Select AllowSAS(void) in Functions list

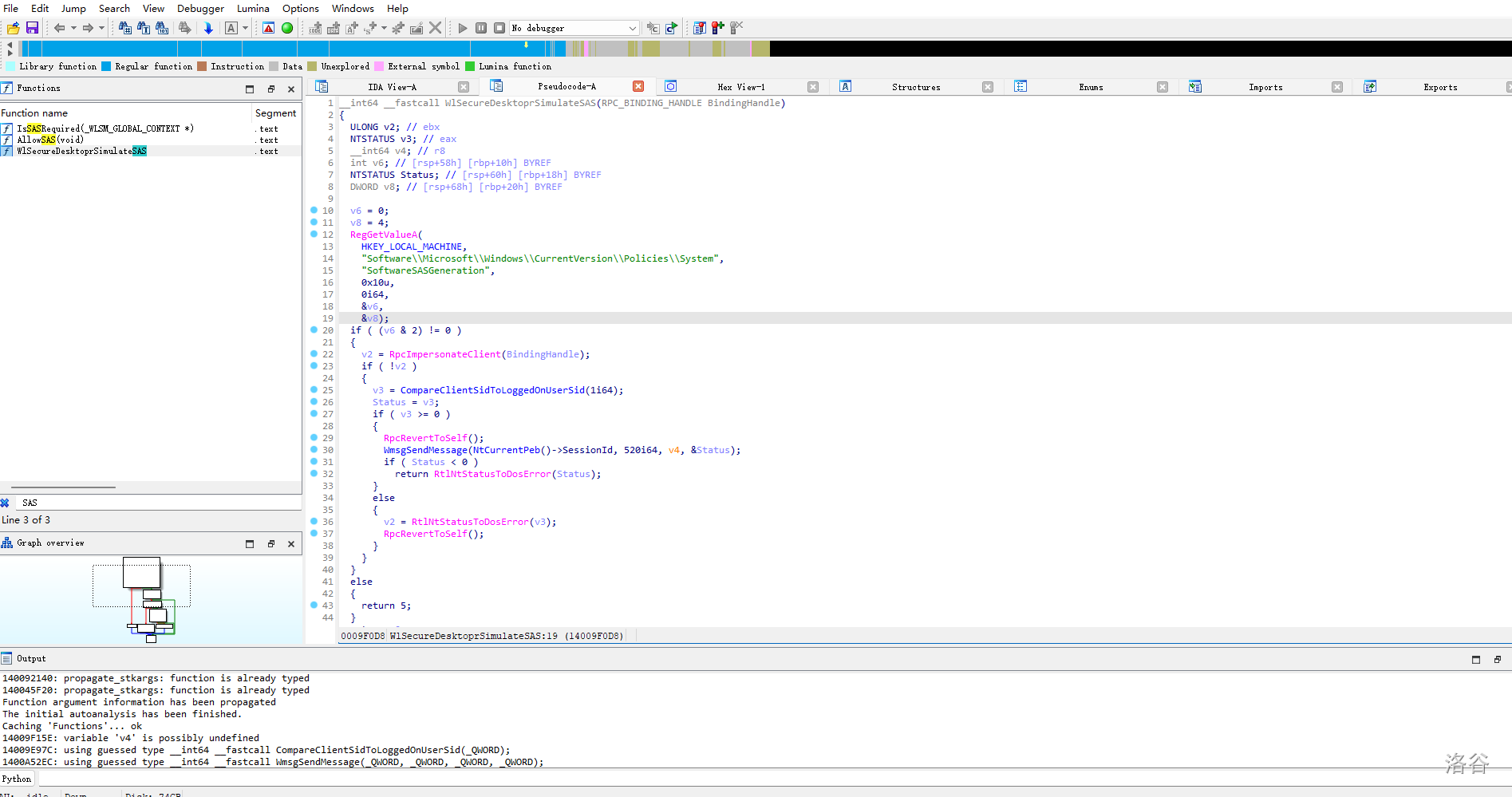(50, 140)
